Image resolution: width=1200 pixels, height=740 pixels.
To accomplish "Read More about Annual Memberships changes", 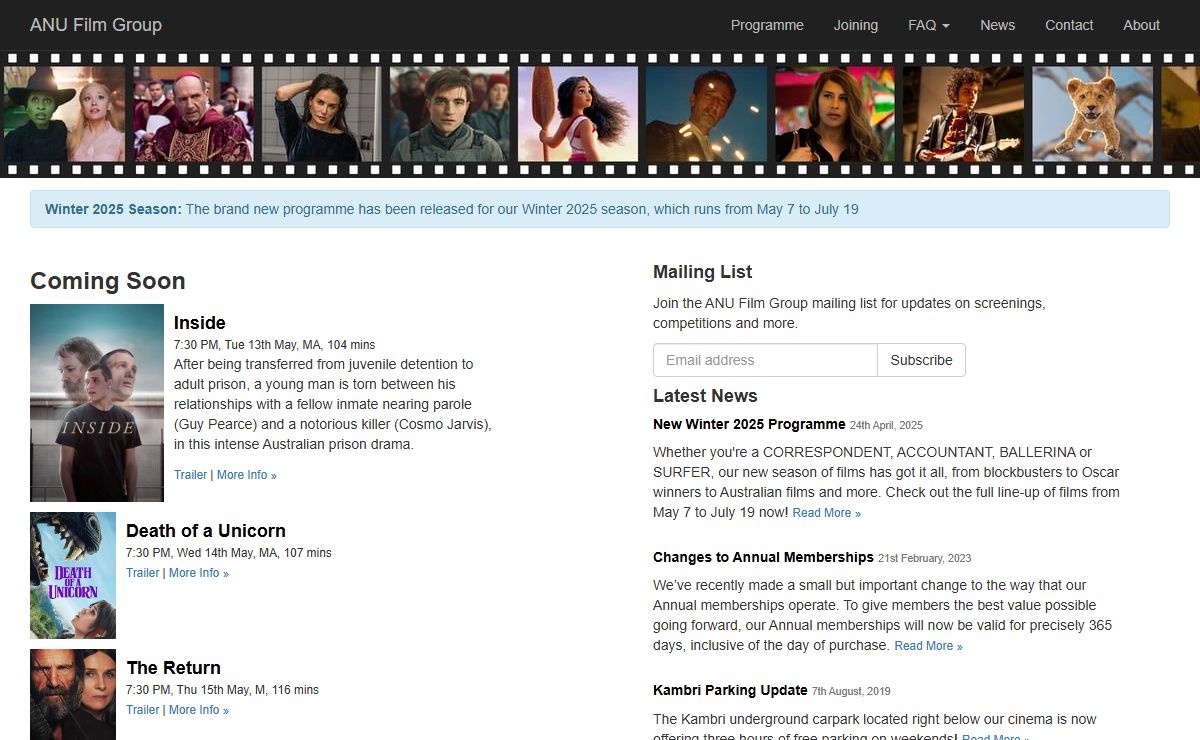I will pyautogui.click(x=928, y=646).
